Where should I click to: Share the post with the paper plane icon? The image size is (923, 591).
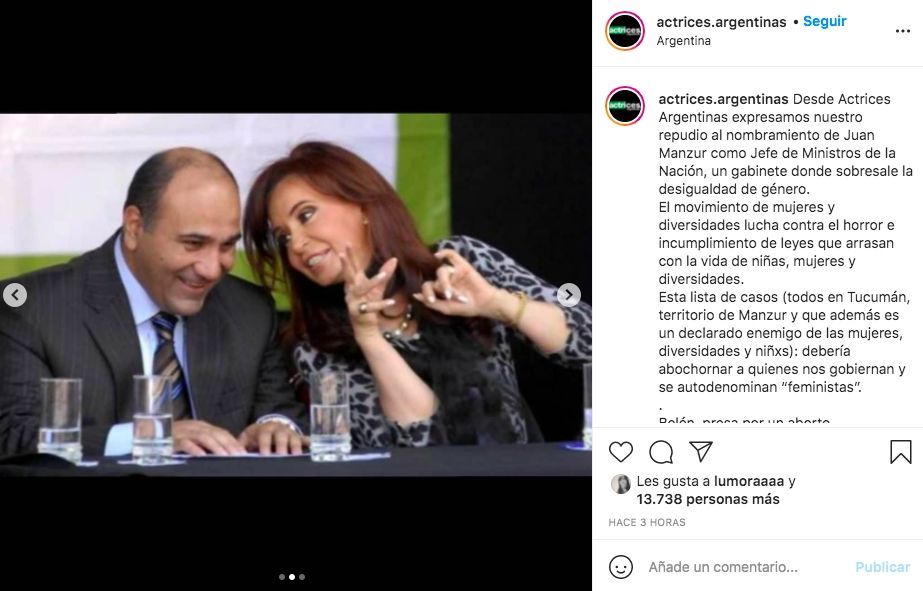(x=701, y=451)
